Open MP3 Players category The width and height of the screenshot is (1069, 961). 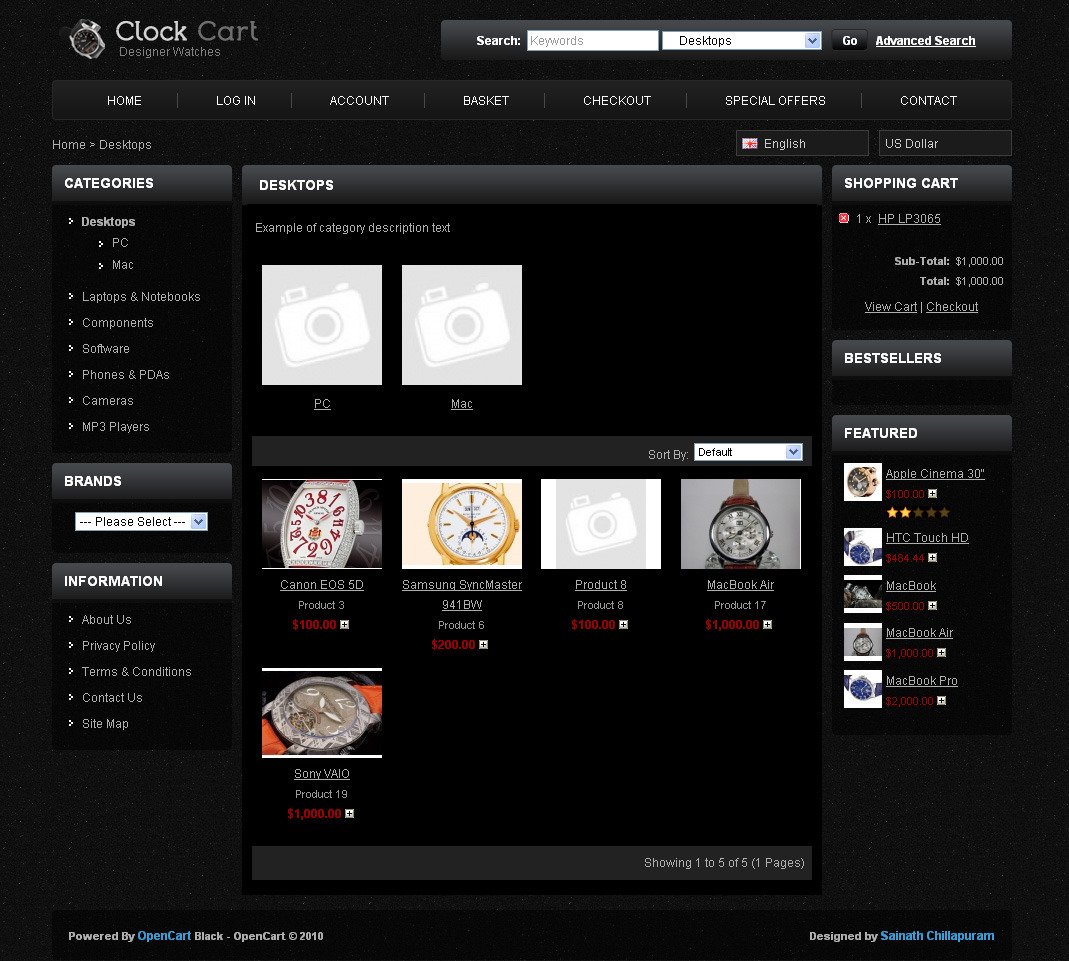click(115, 427)
